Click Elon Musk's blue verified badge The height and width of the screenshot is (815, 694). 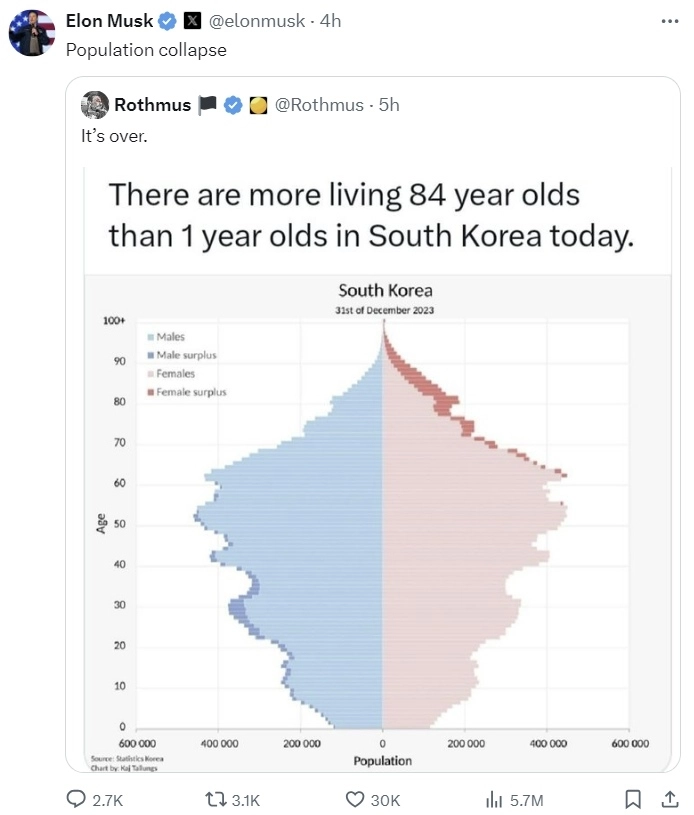(x=167, y=21)
